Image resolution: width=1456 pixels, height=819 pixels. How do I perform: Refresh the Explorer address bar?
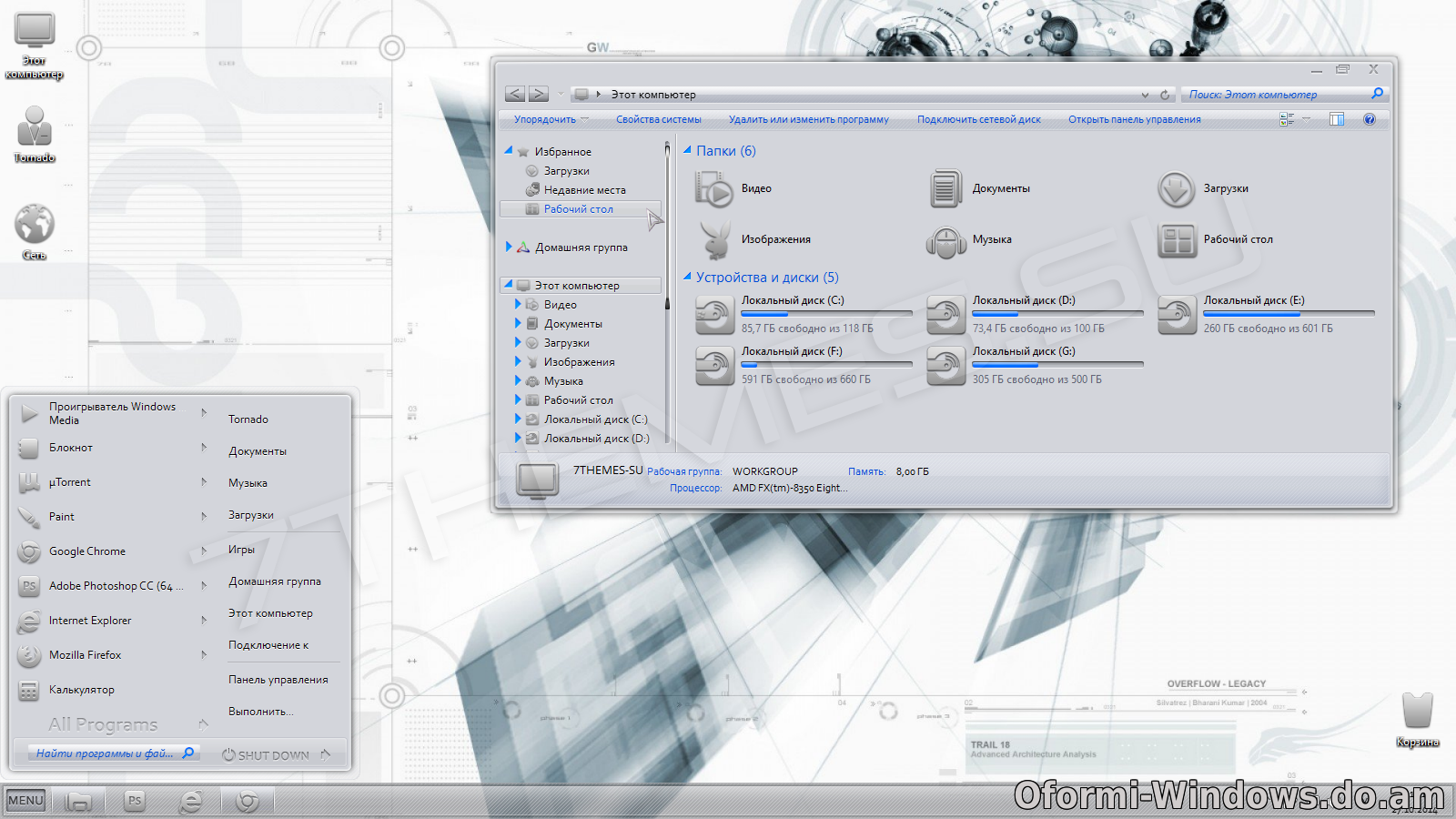pyautogui.click(x=1164, y=95)
